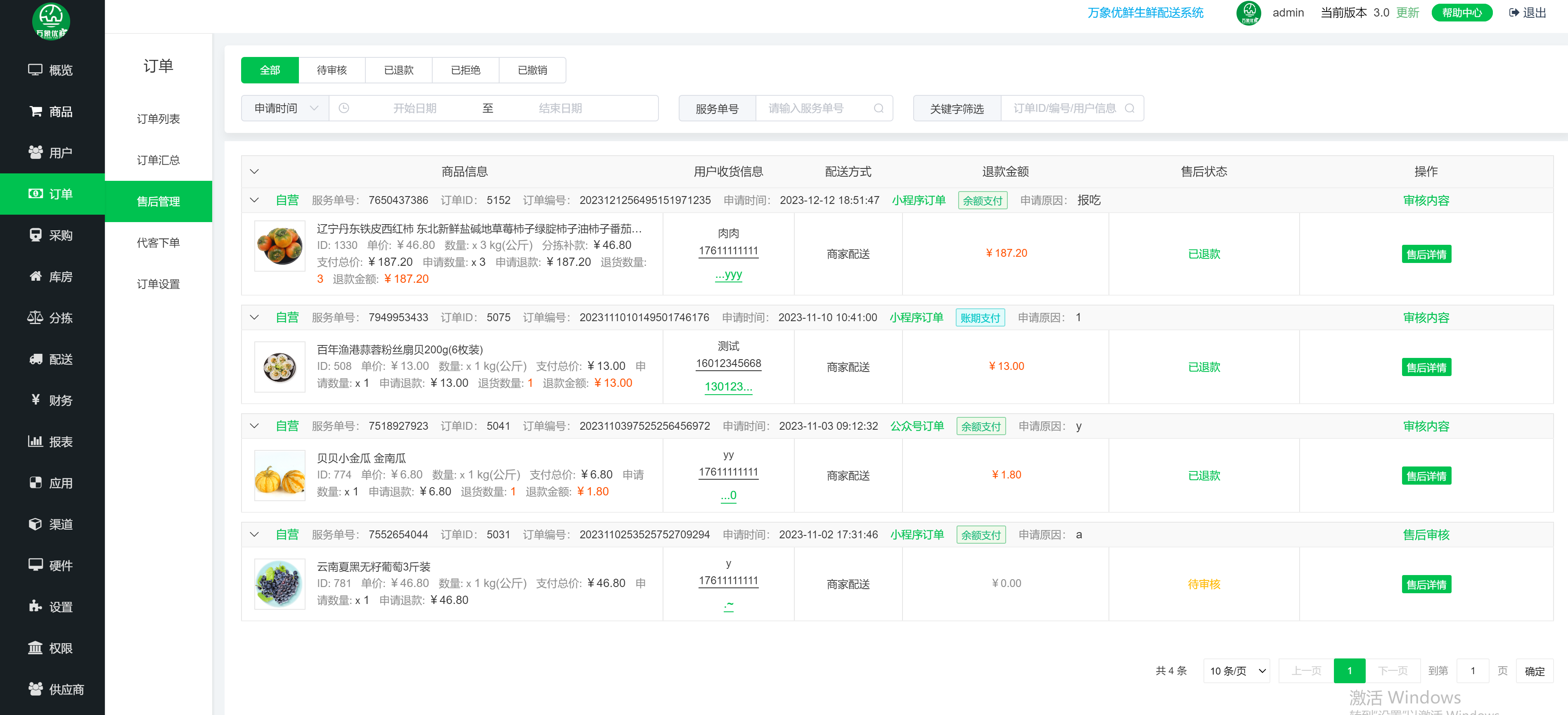Click the admin avatar in the header

pos(1249,13)
